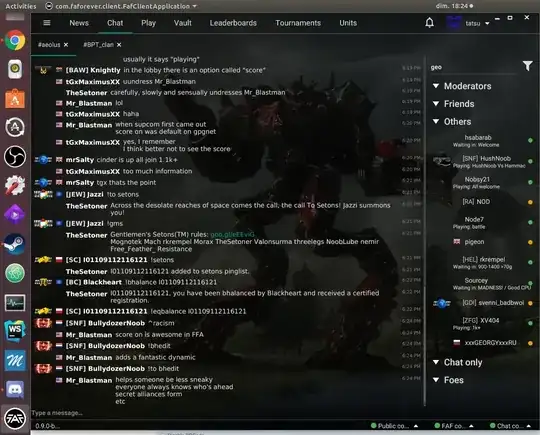Open the Play tab
Image resolution: width=540 pixels, height=435 pixels.
[x=148, y=23]
